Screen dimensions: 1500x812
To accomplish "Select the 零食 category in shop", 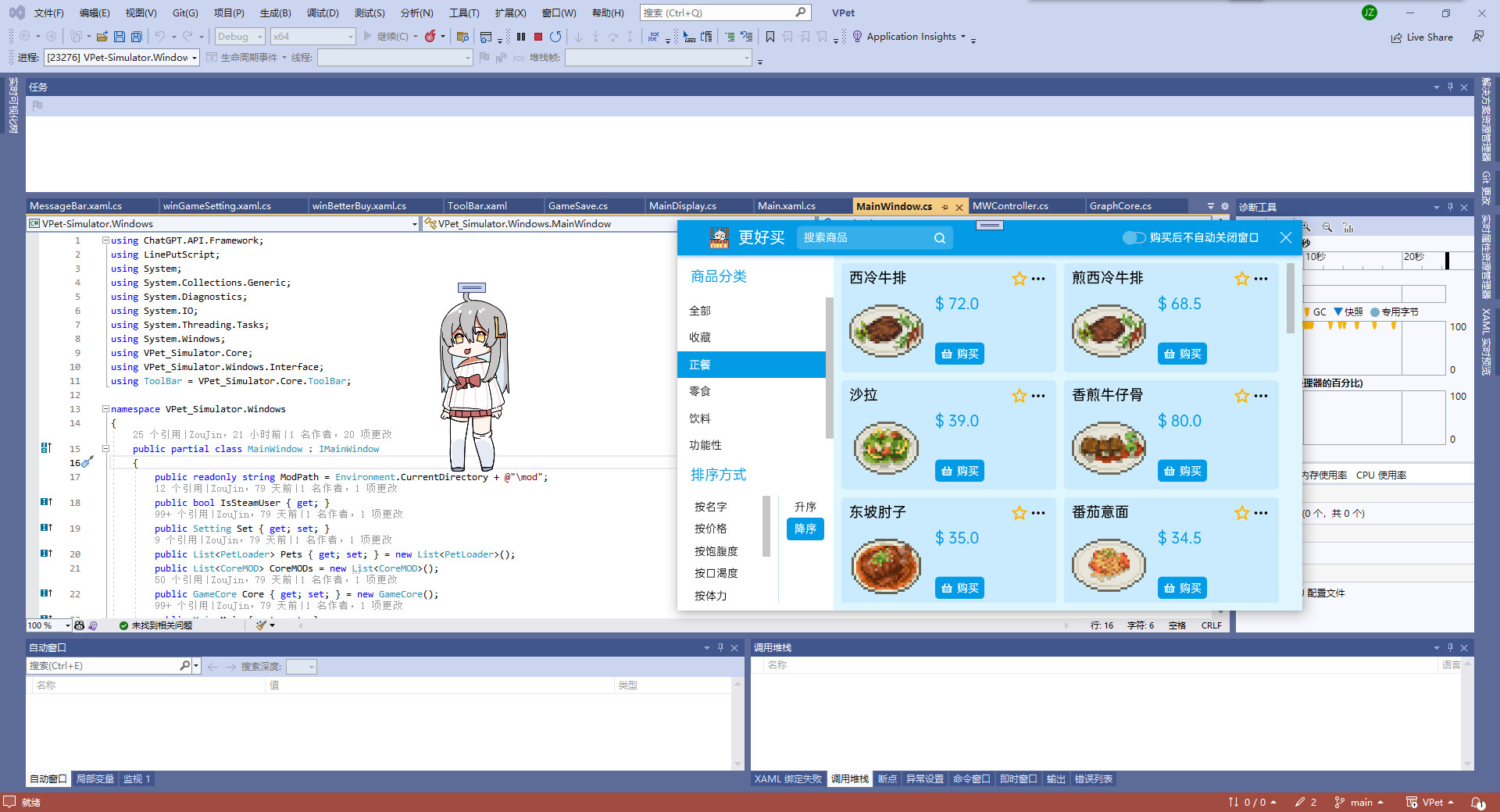I will coord(700,391).
